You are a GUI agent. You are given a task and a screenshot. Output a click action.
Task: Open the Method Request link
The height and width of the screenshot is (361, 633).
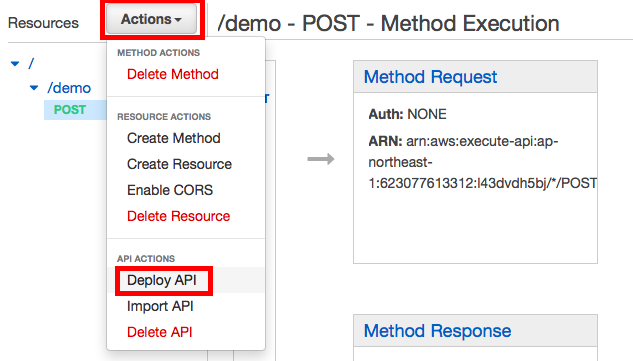click(x=430, y=77)
